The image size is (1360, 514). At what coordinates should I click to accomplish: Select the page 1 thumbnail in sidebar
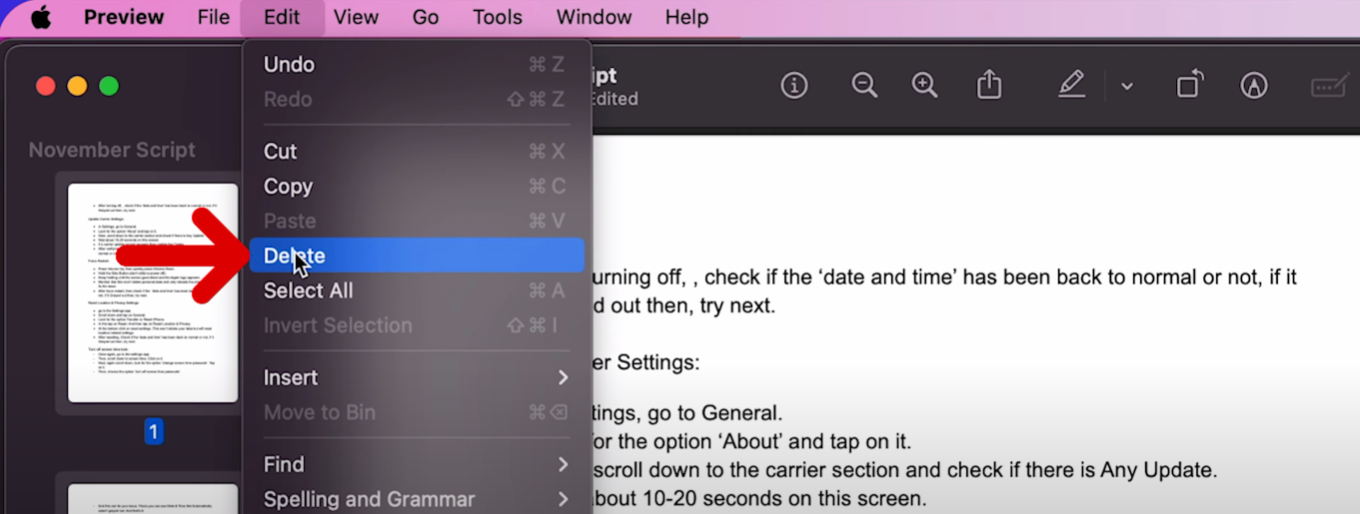coord(153,293)
